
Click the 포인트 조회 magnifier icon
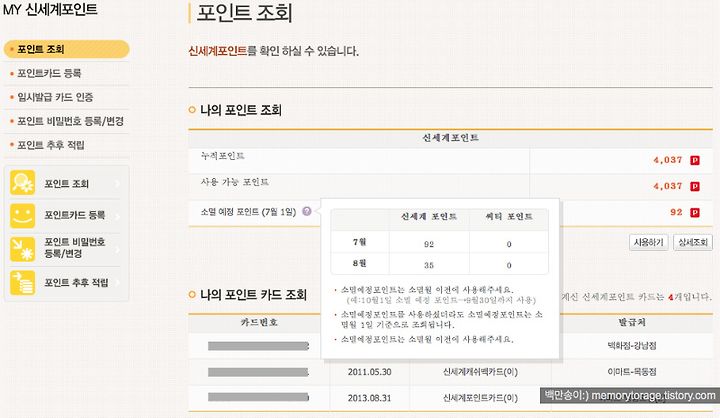pos(22,183)
